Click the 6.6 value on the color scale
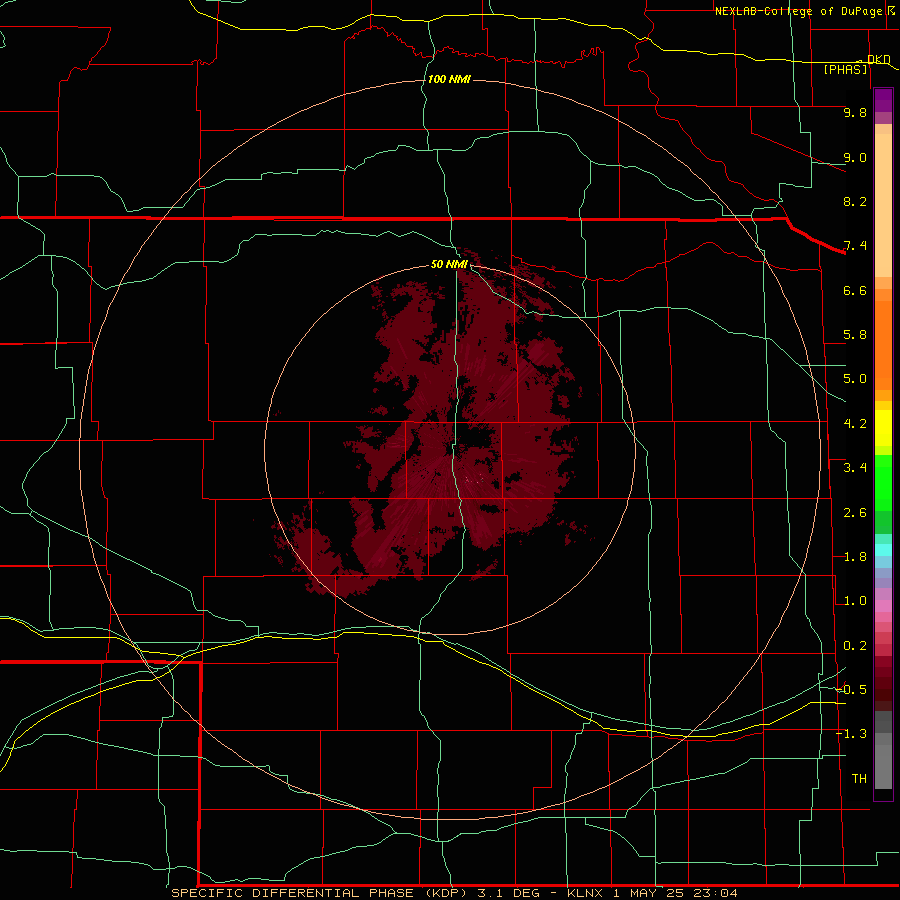The image size is (900, 900). pyautogui.click(x=855, y=290)
